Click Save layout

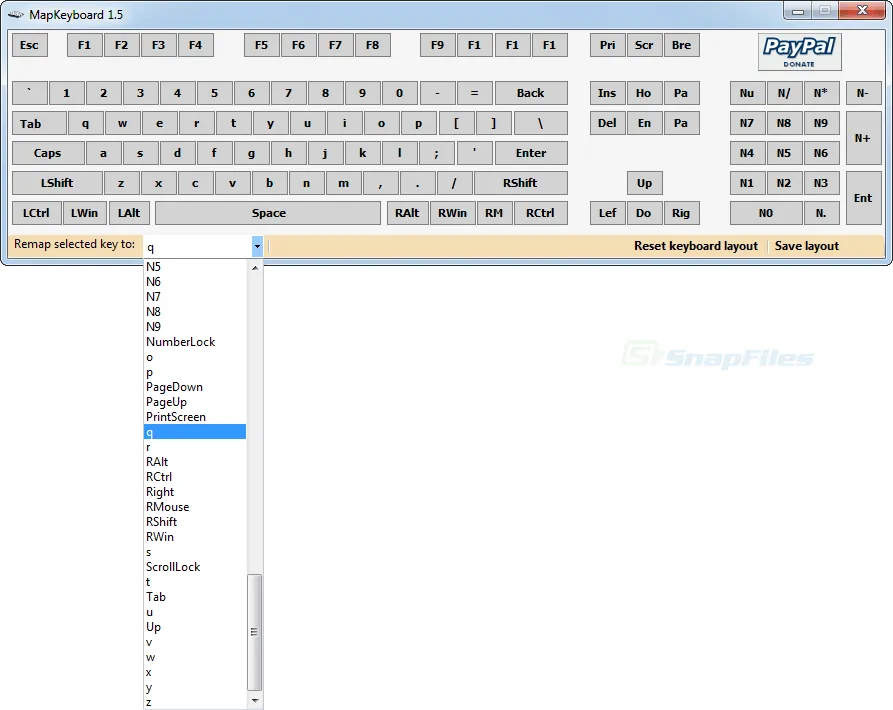(806, 246)
